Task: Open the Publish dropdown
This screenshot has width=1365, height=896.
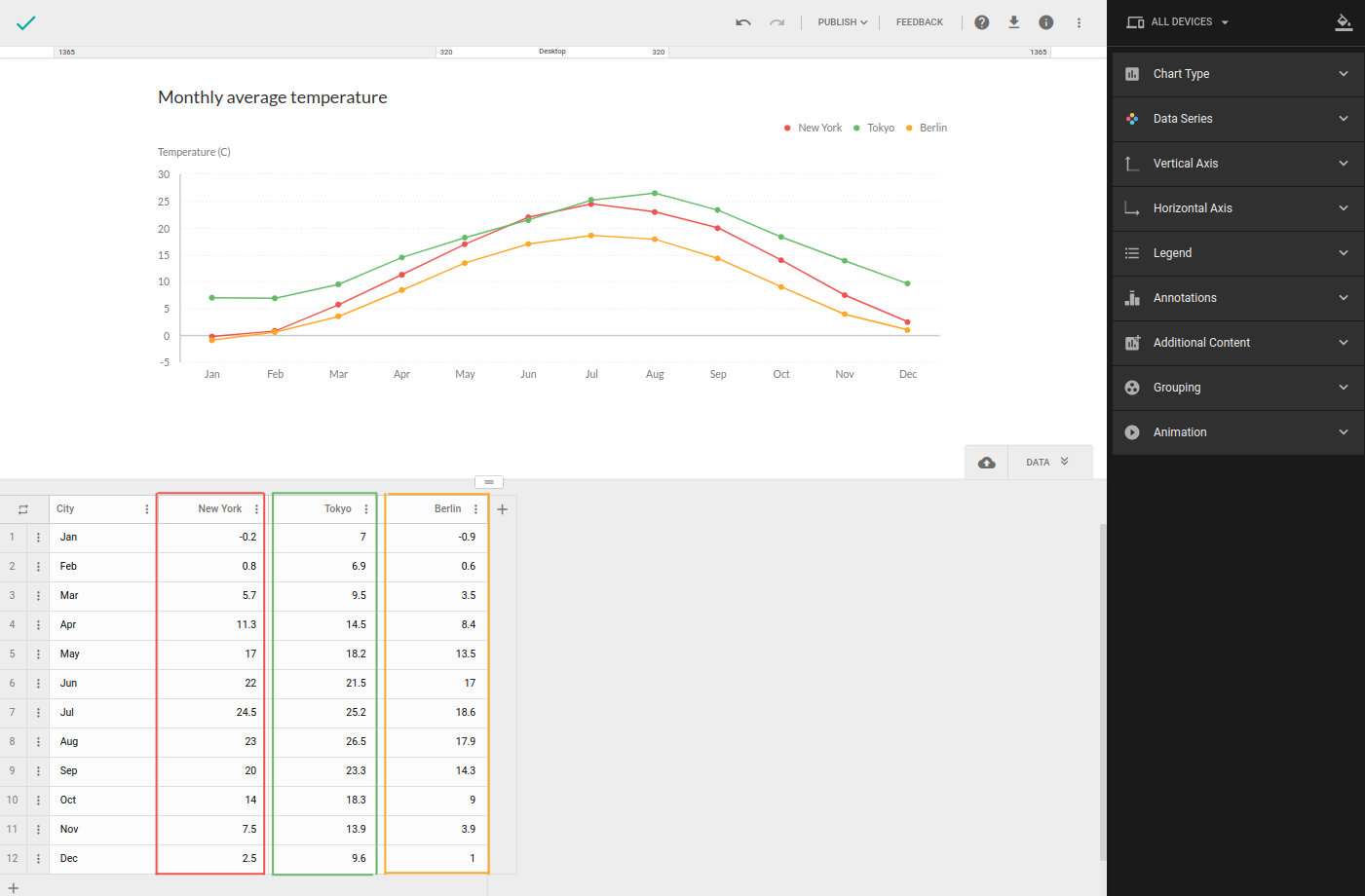Action: click(x=842, y=22)
